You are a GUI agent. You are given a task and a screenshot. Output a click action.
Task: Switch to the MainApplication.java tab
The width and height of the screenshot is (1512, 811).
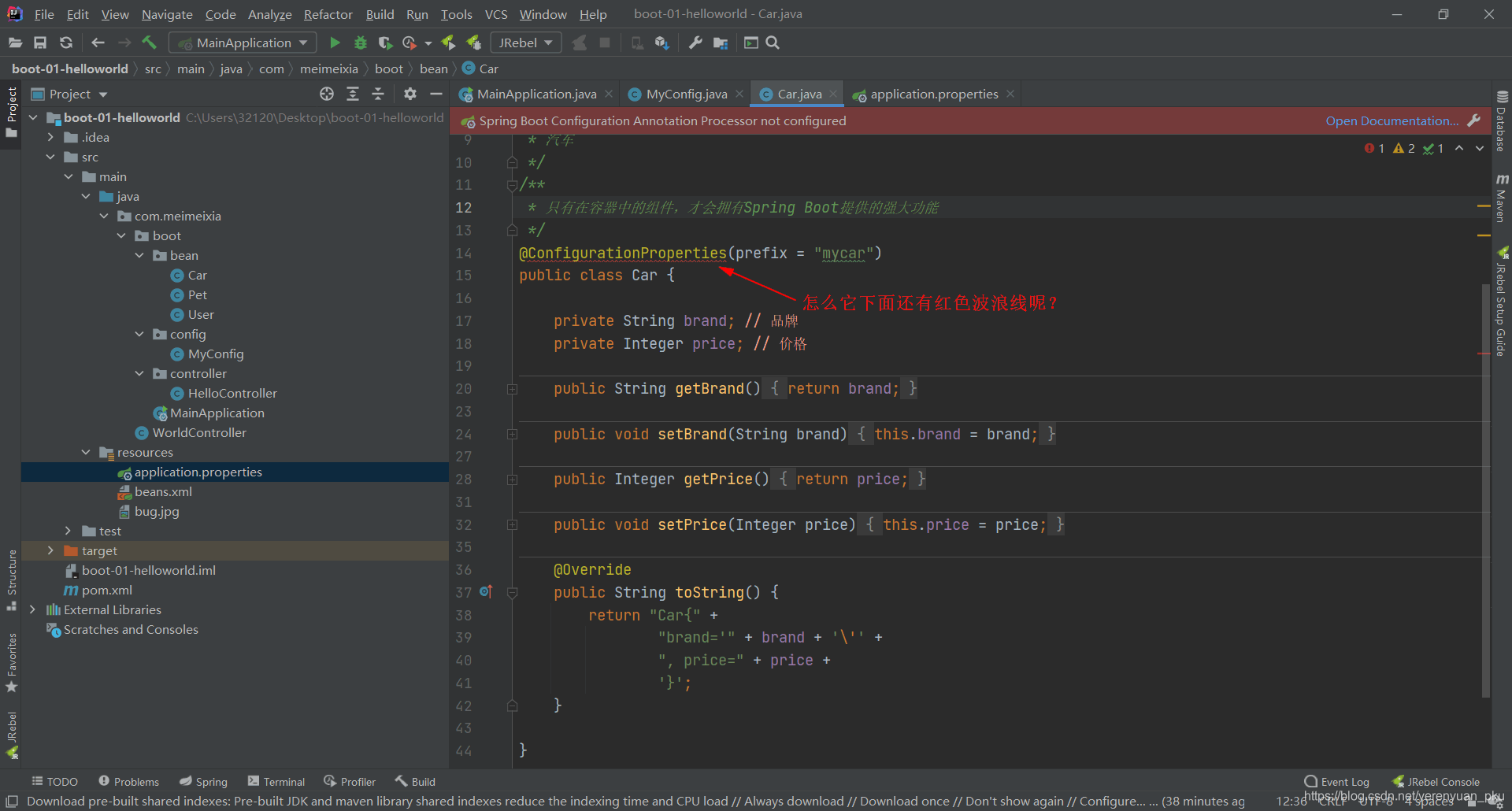pyautogui.click(x=536, y=94)
